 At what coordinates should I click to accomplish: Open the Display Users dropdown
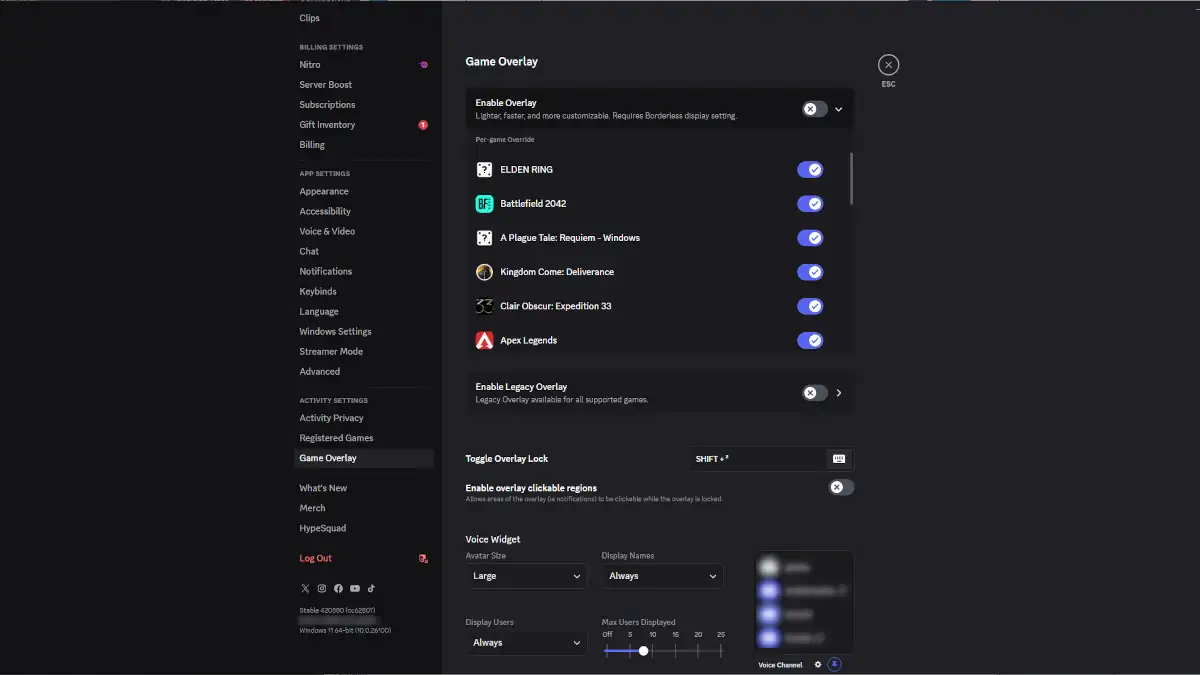527,643
